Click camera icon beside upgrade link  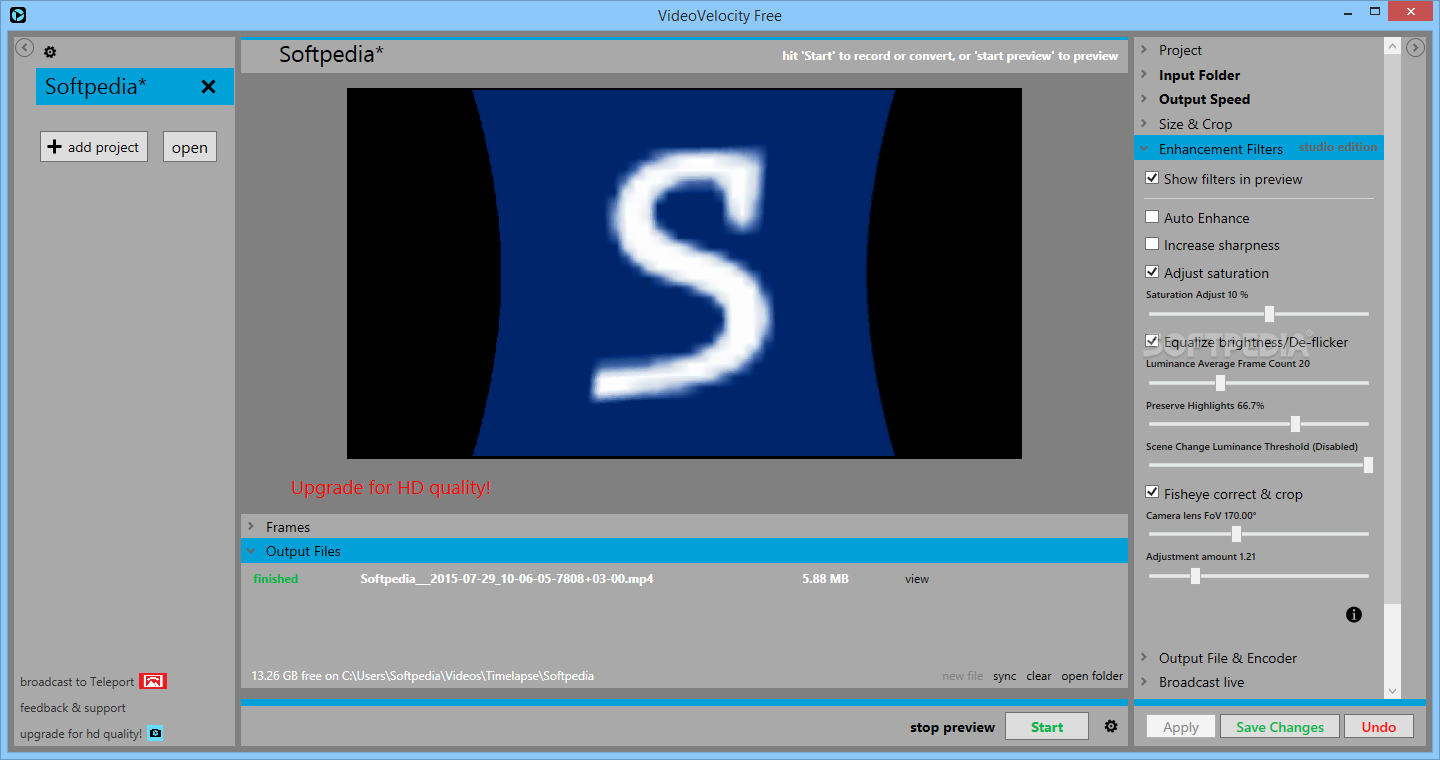coord(155,733)
